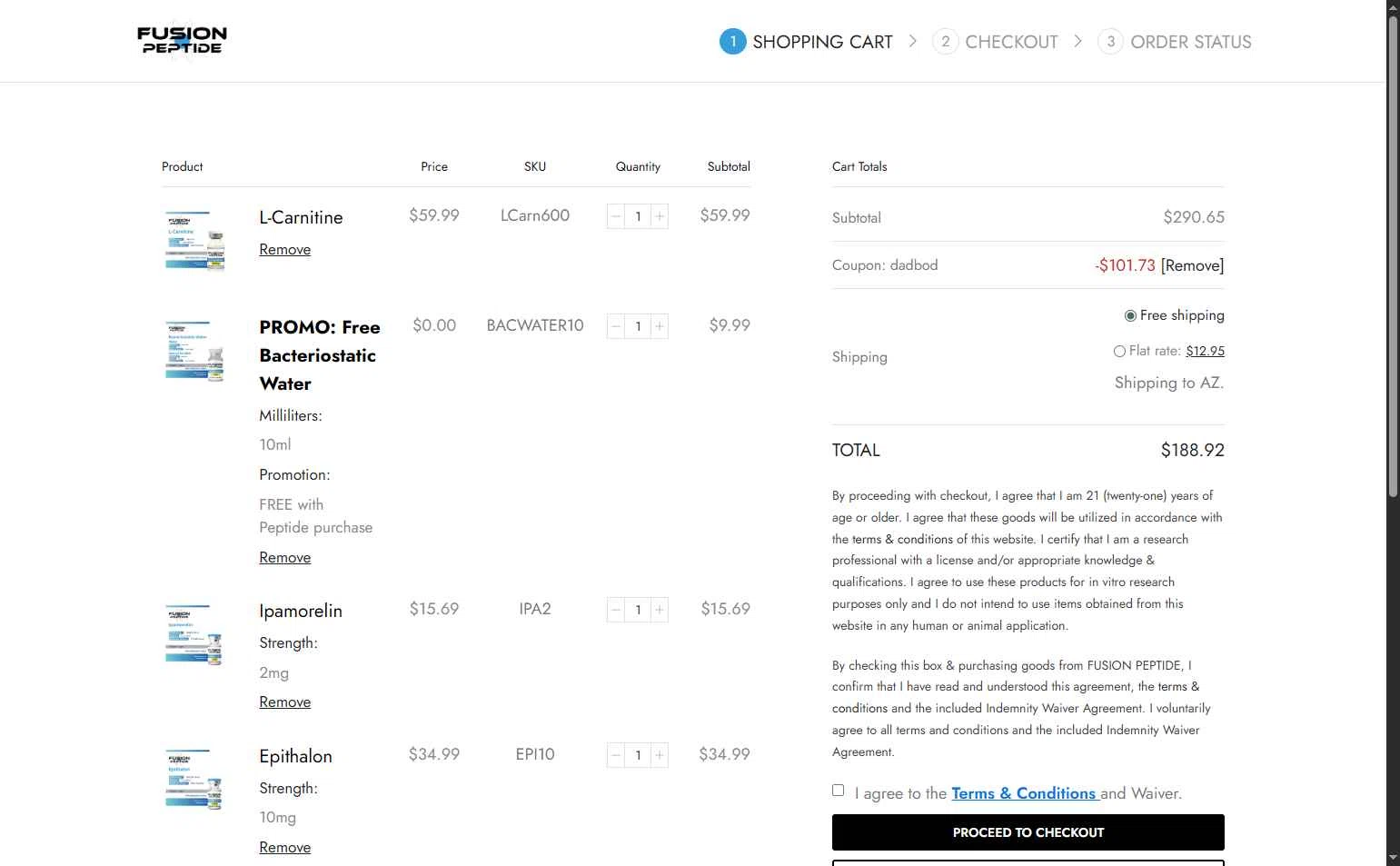The image size is (1400, 866).
Task: Click the Ipamorelin $15.69 subtotal
Action: (x=725, y=609)
